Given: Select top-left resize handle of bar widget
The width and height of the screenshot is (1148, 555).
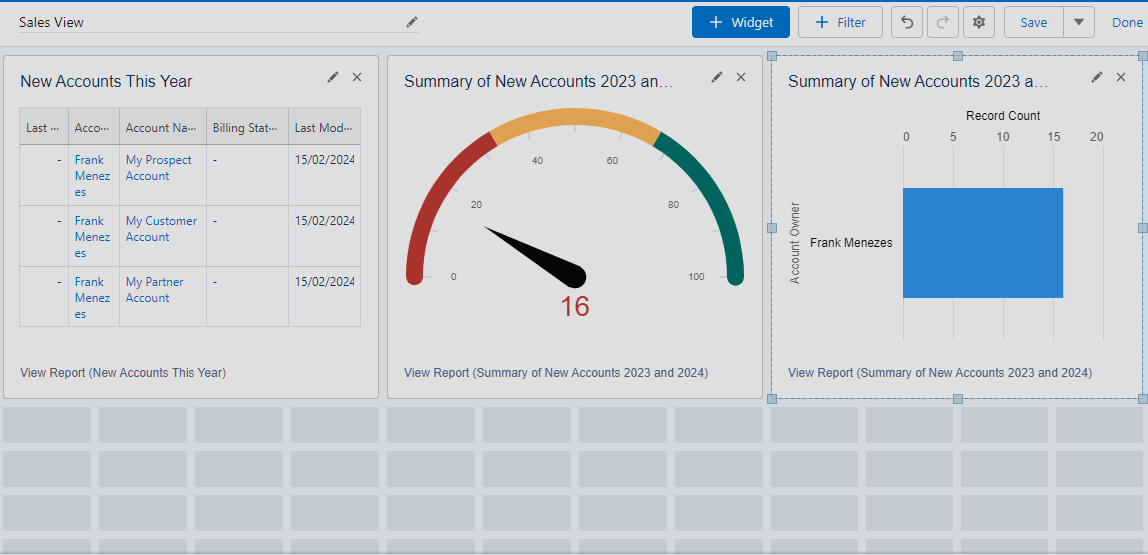Looking at the screenshot, I should 772,56.
